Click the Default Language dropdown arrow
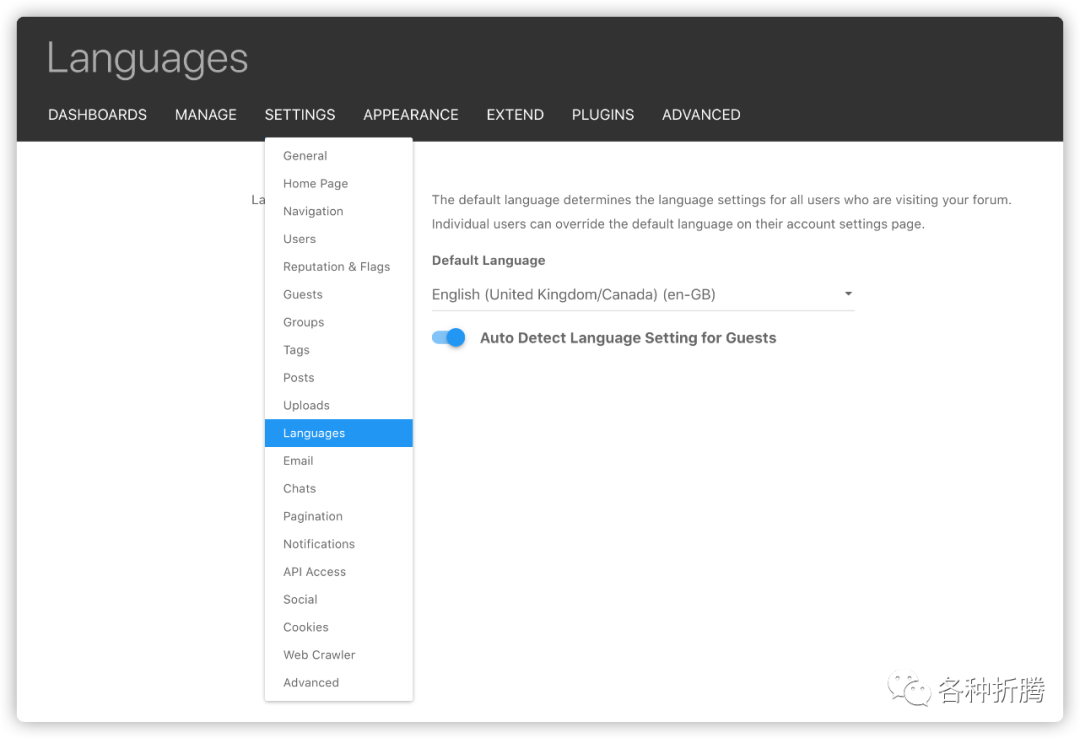 point(848,294)
